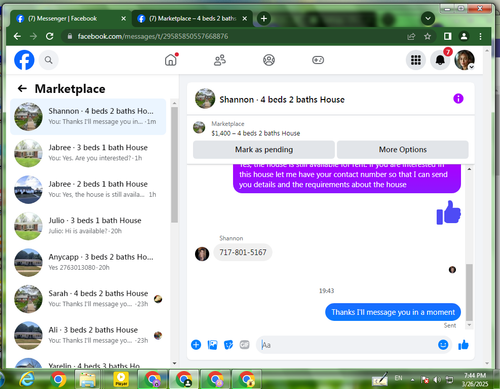500x389 pixels.
Task: Click the chat scroll down arrow
Action: [x=469, y=325]
